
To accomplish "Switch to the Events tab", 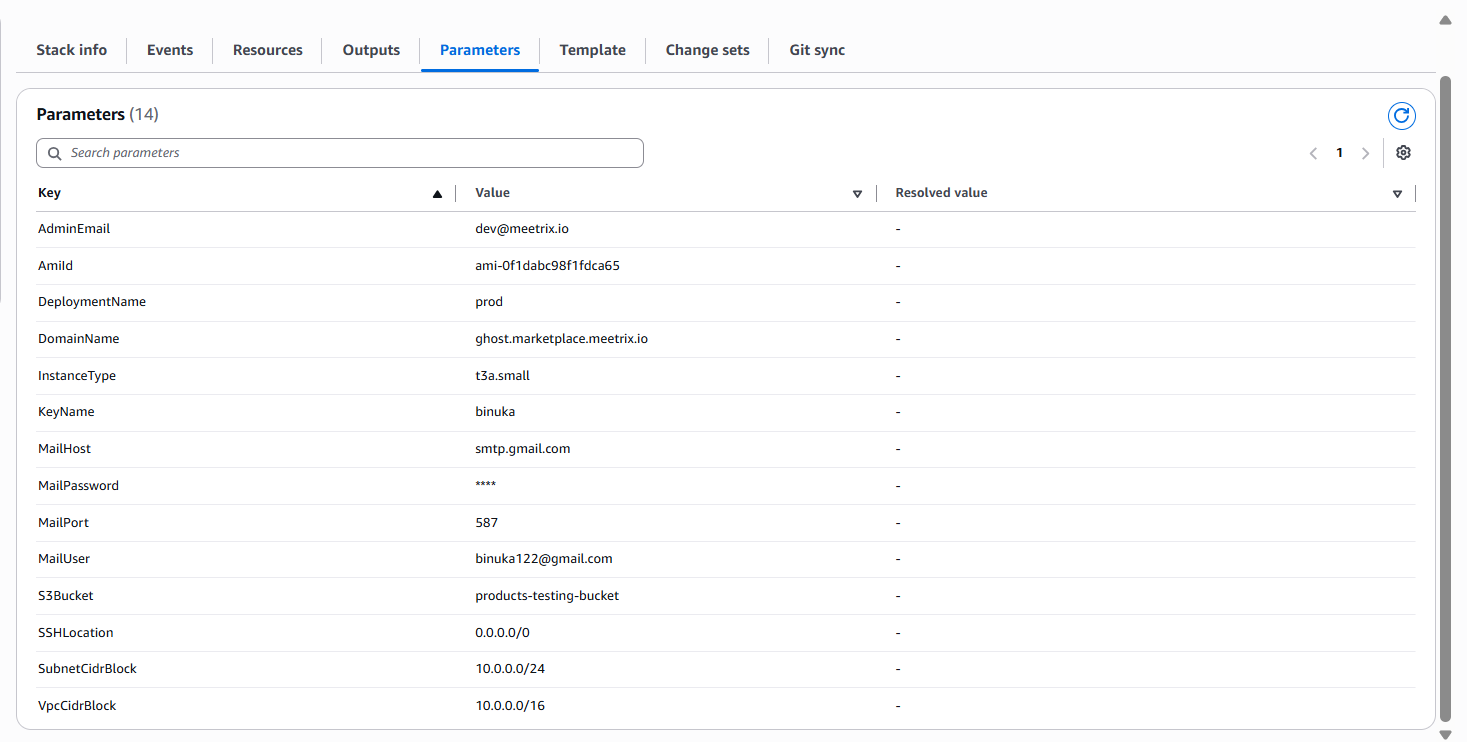I will [170, 50].
